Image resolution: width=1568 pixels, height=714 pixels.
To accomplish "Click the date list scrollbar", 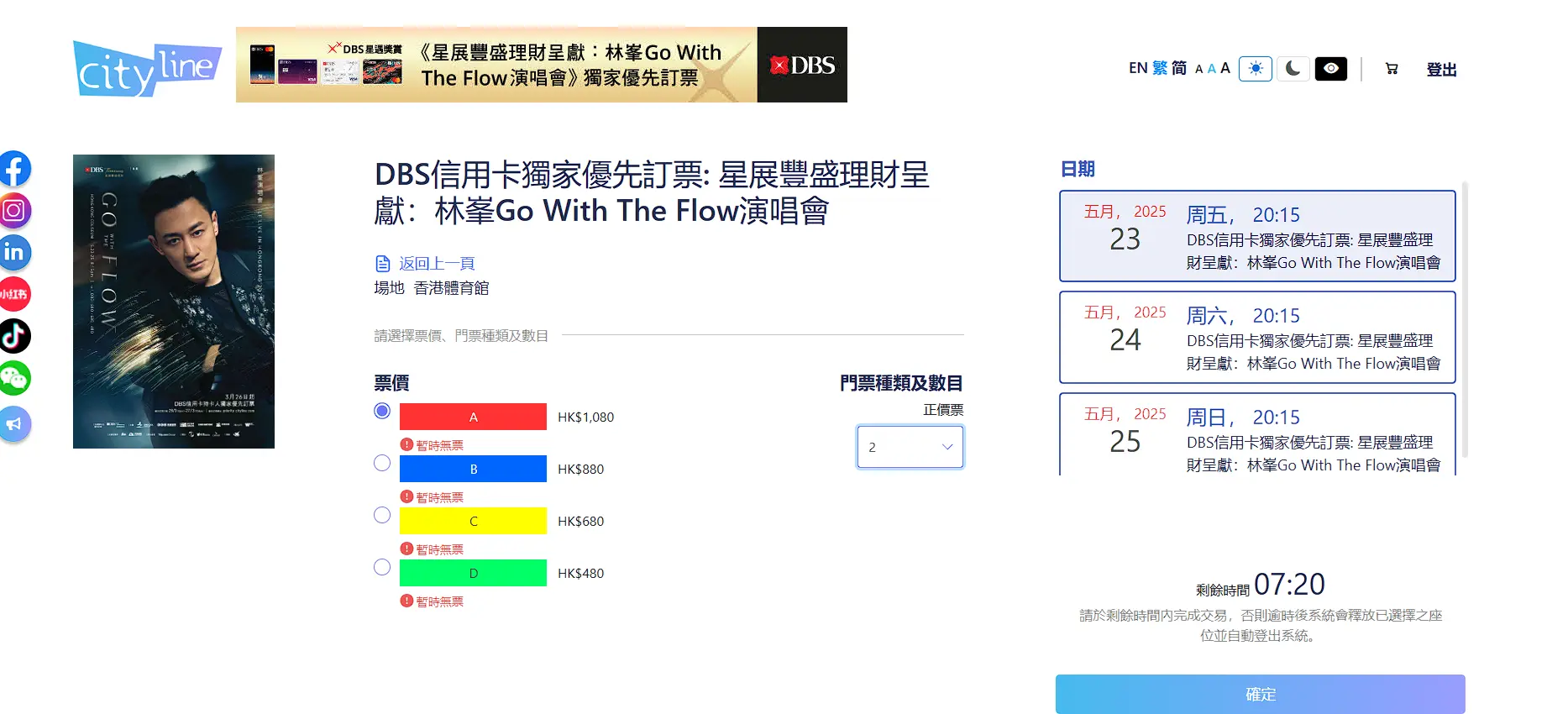I will click(x=1466, y=319).
